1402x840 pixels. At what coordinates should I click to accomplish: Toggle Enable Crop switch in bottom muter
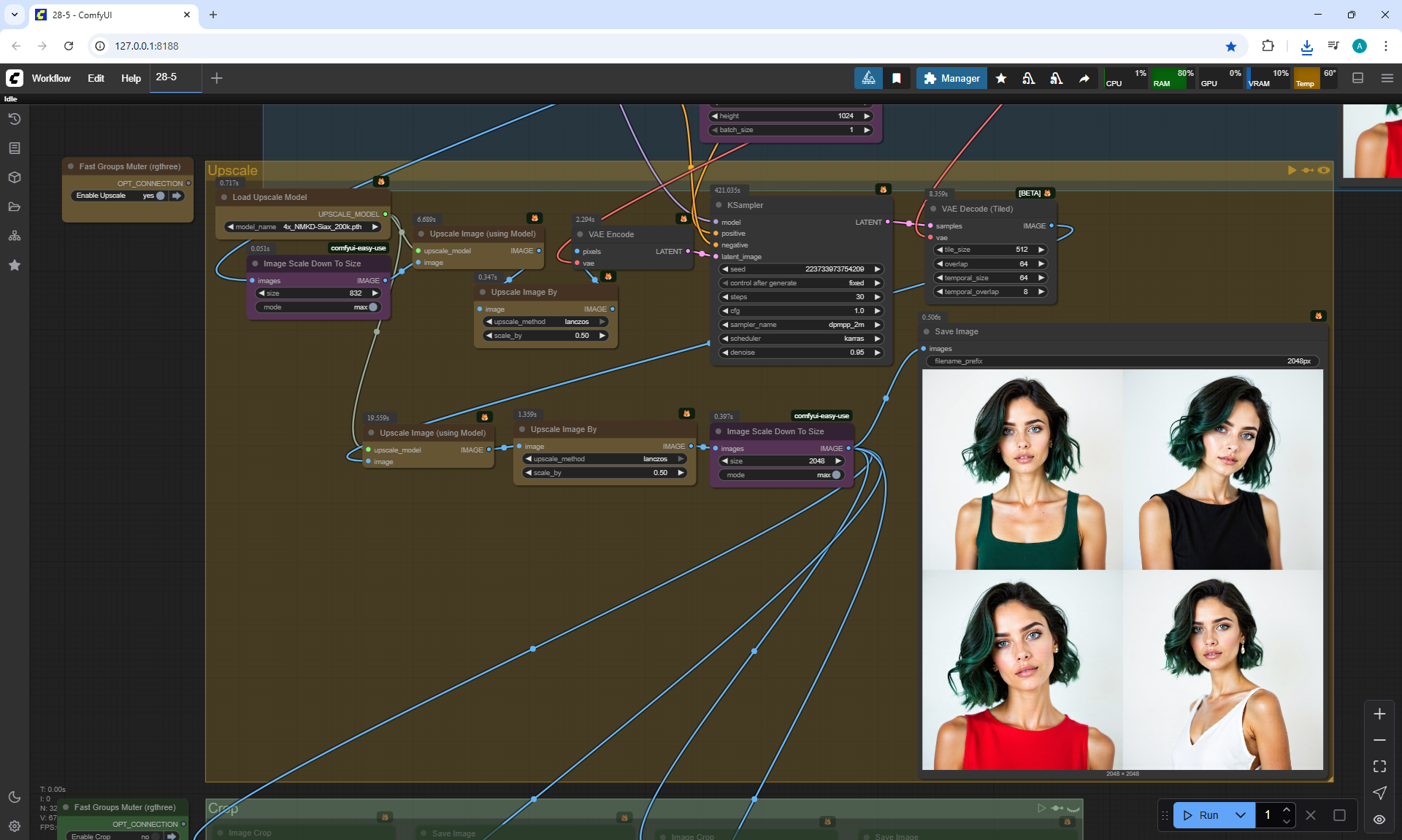pyautogui.click(x=157, y=836)
